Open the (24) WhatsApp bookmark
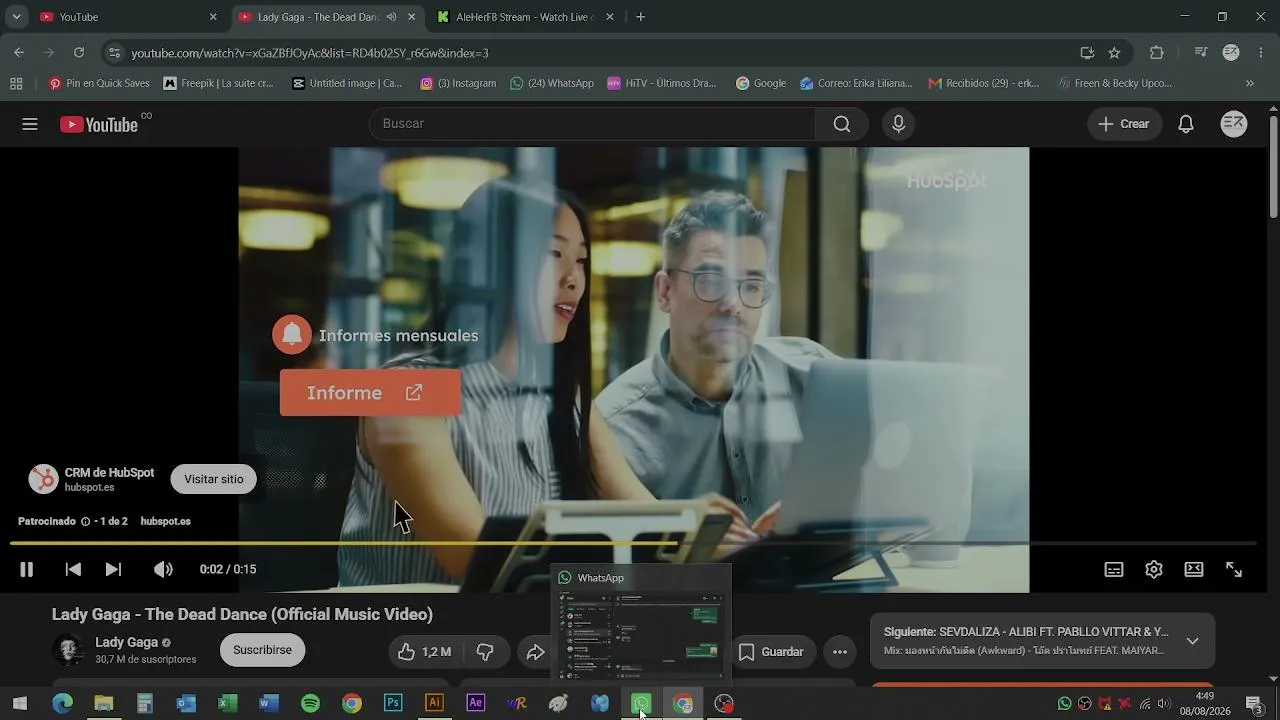Viewport: 1280px width, 720px height. (552, 84)
